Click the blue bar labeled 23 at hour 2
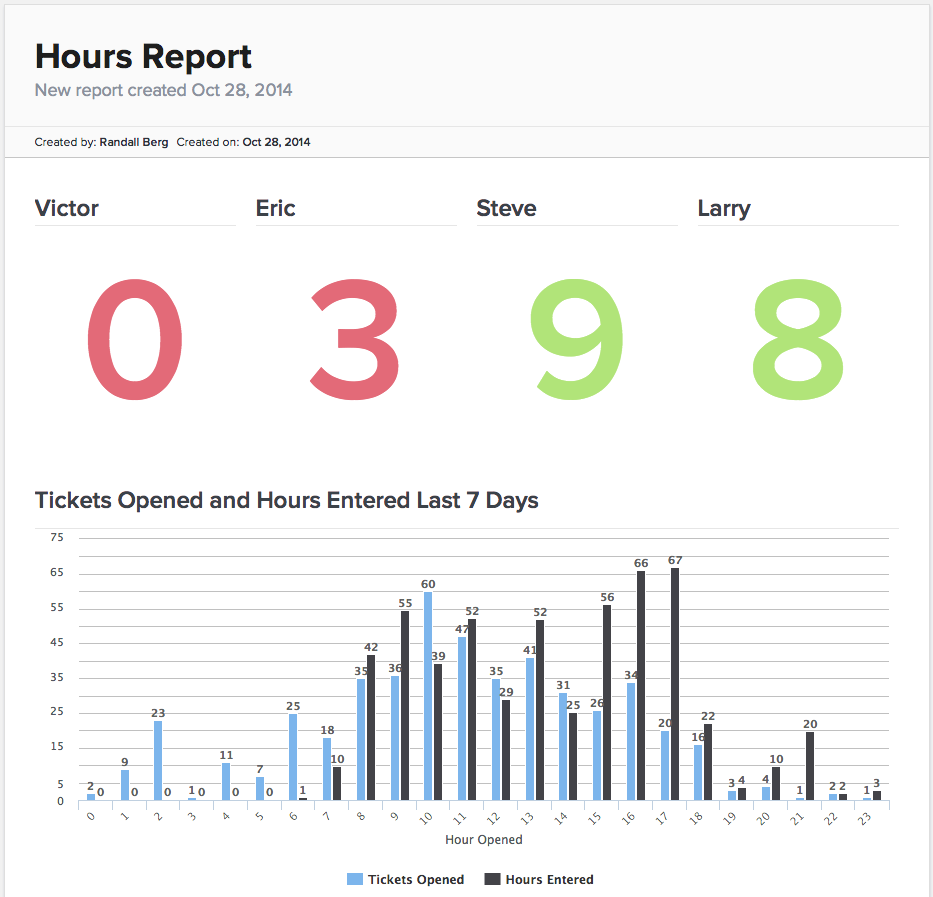The width and height of the screenshot is (933, 897). click(x=158, y=761)
